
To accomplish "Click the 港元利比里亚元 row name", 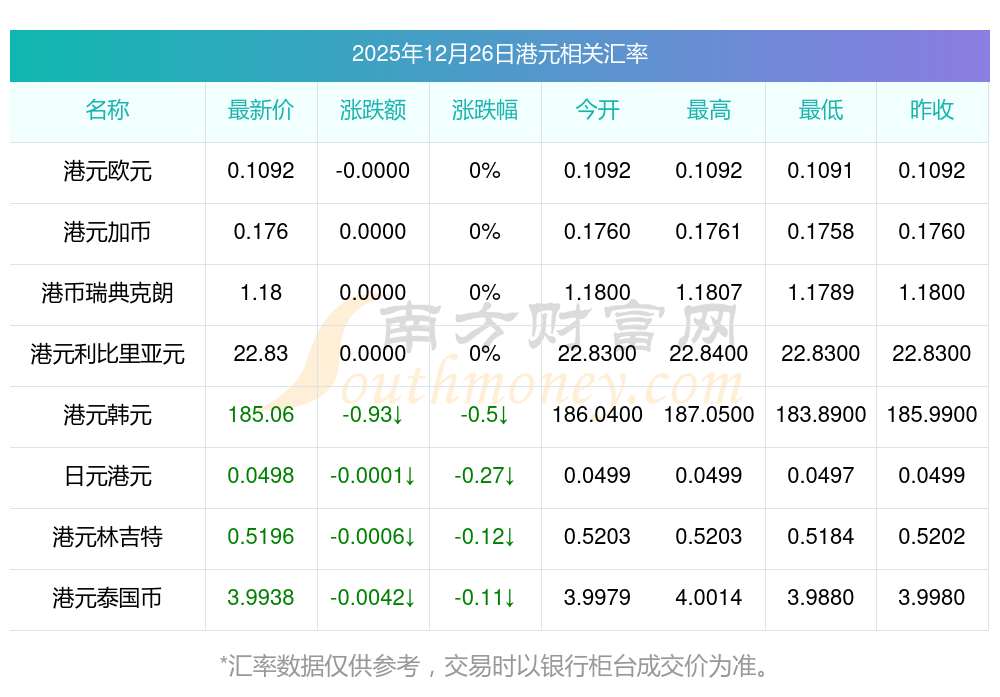I will click(x=107, y=354).
